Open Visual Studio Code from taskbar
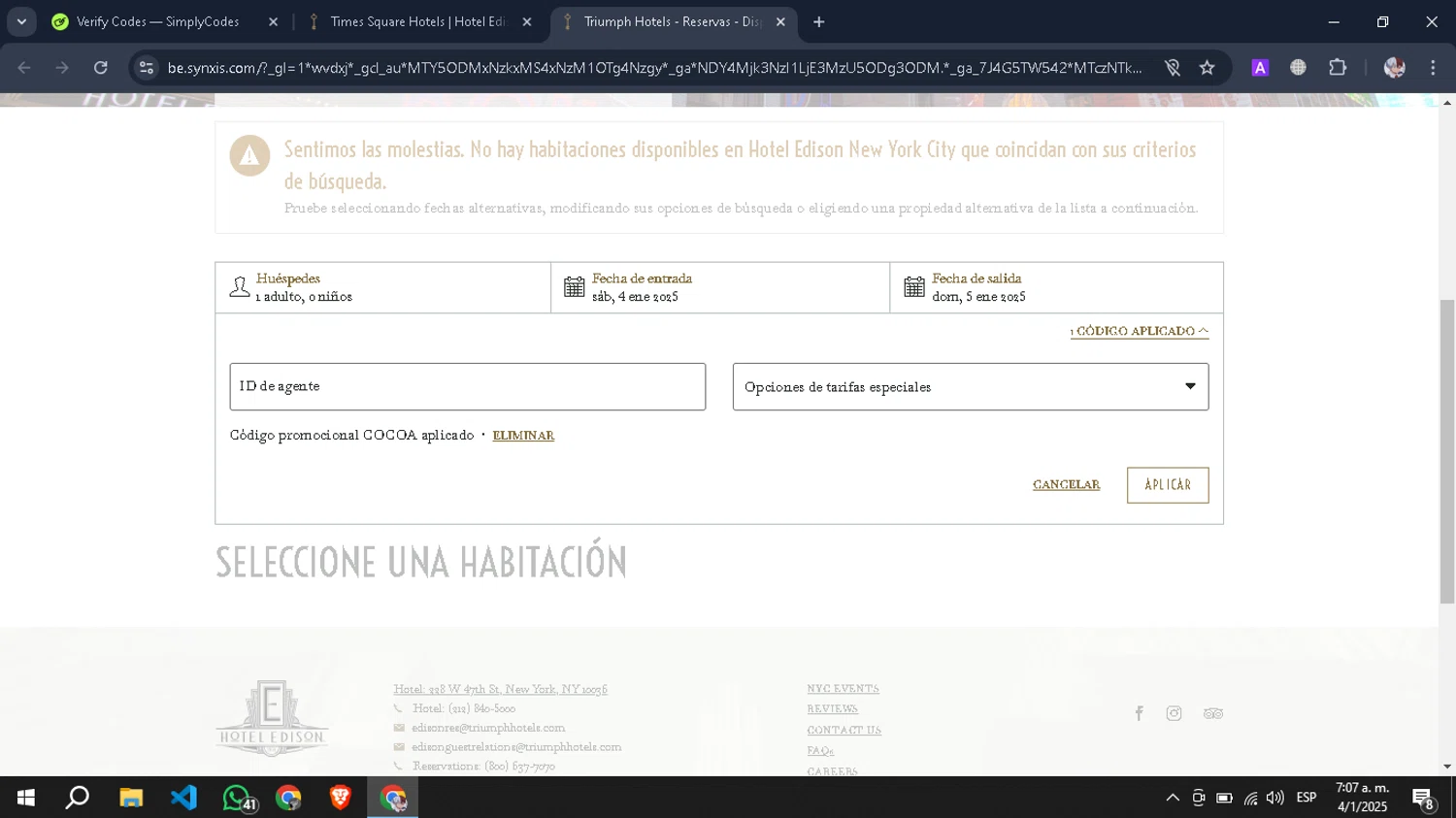1456x818 pixels. coord(183,798)
